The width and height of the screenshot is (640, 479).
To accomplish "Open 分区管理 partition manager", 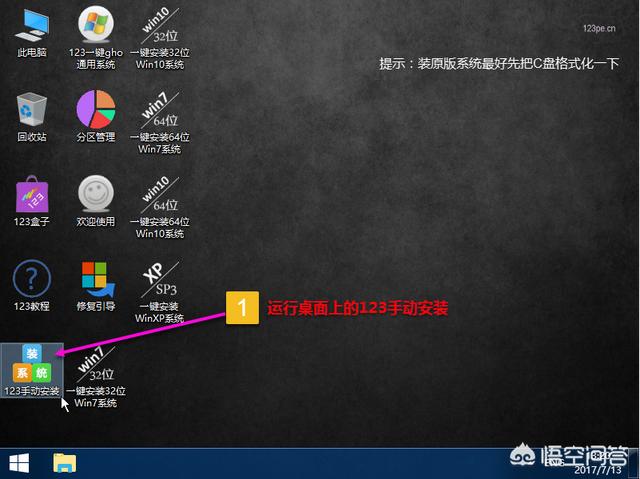I will [x=97, y=110].
